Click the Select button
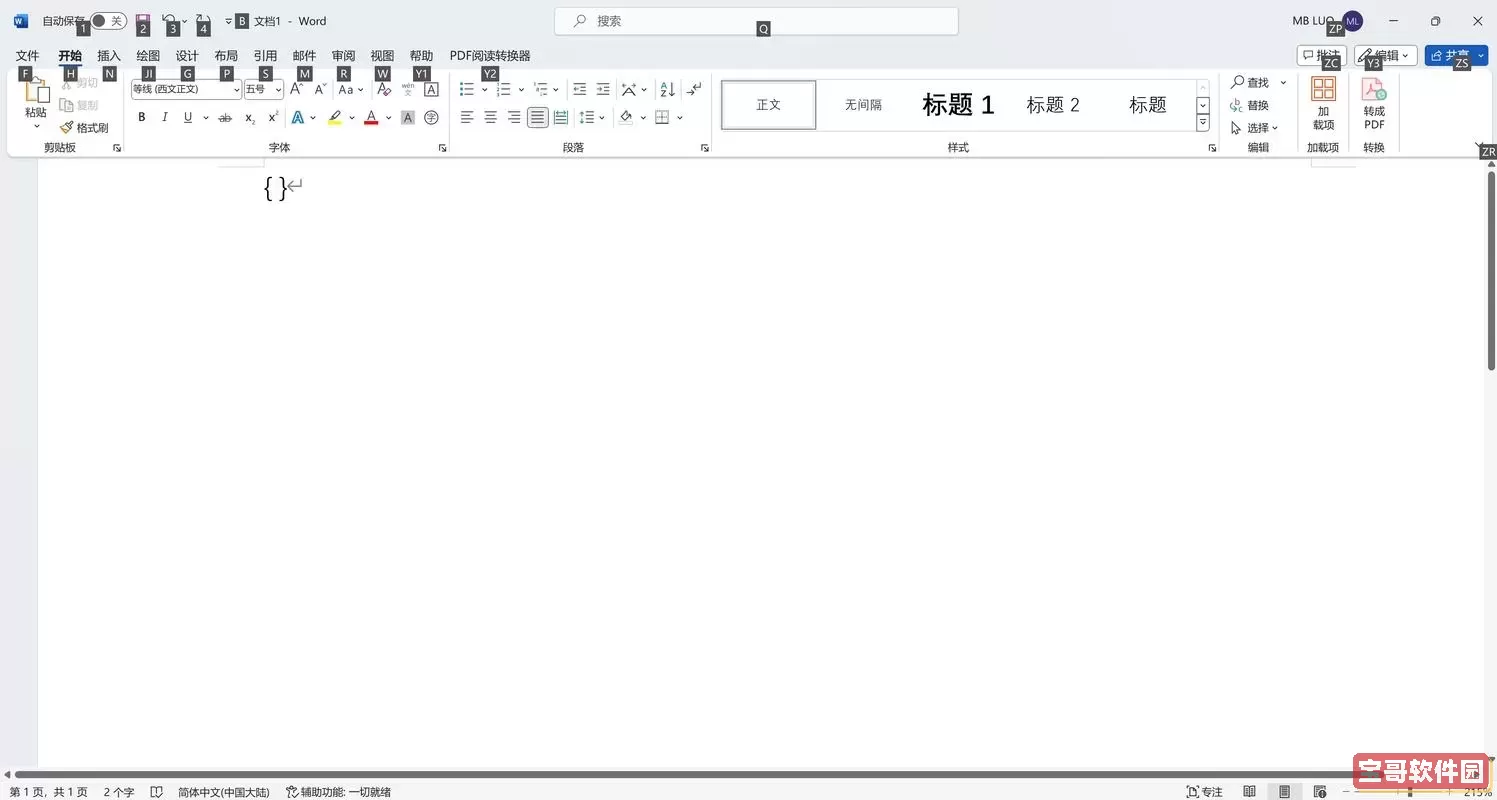Image resolution: width=1497 pixels, height=800 pixels. 1255,128
